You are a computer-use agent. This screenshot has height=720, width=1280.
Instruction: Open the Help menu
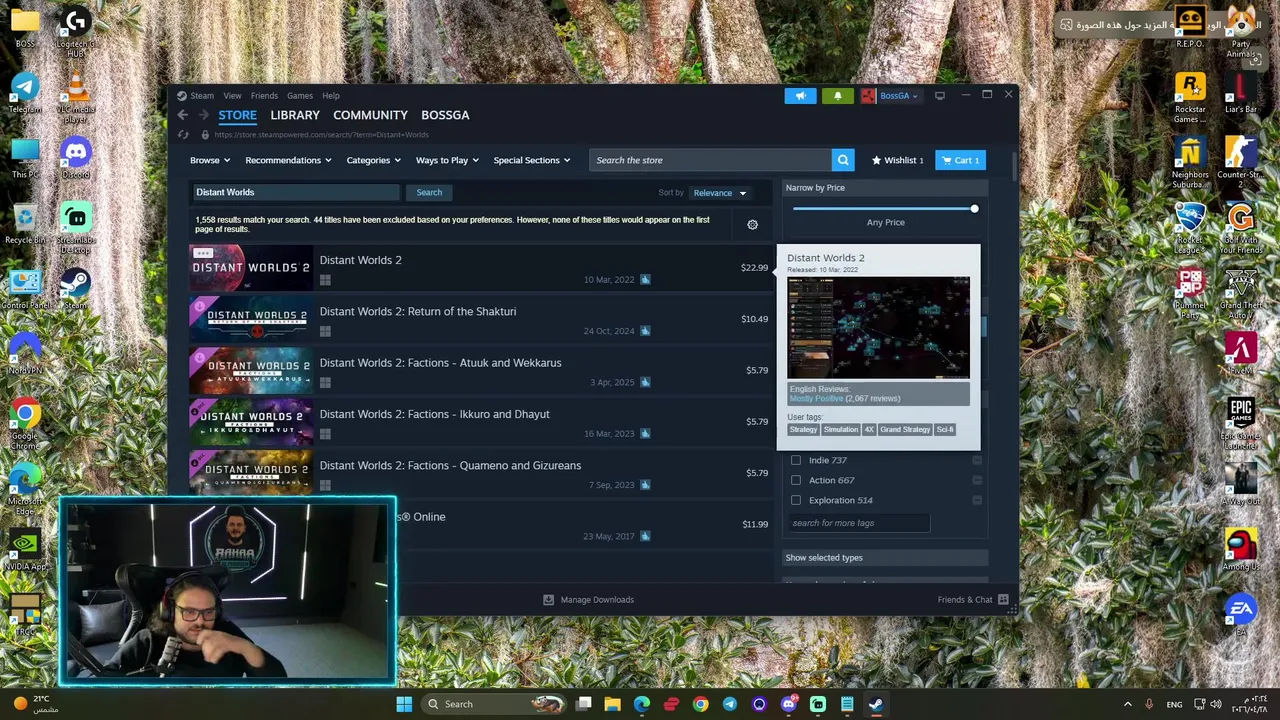331,96
